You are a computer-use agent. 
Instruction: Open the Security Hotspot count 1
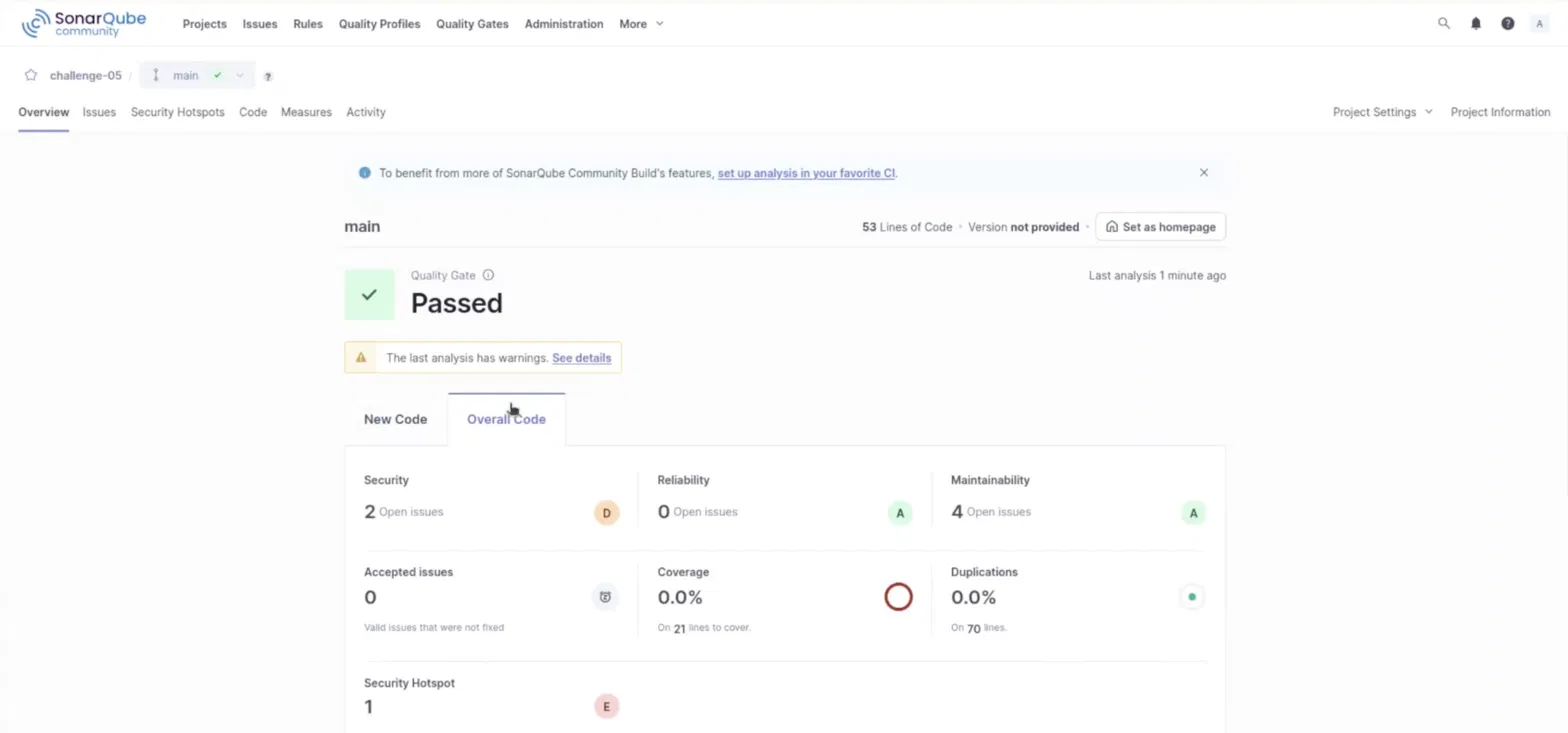(368, 707)
